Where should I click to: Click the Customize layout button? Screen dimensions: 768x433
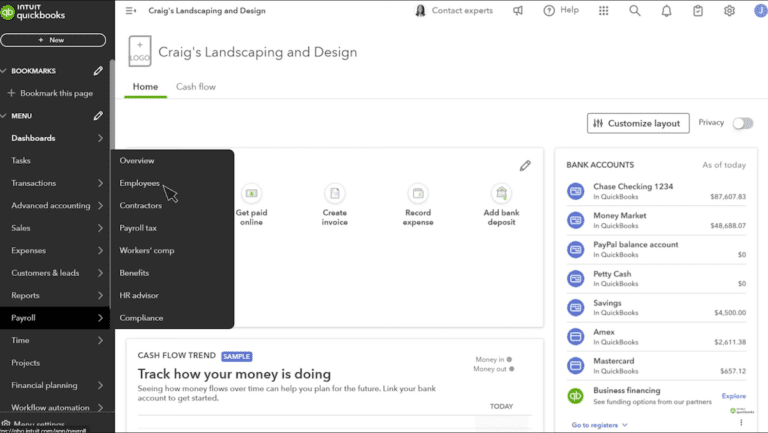638,123
